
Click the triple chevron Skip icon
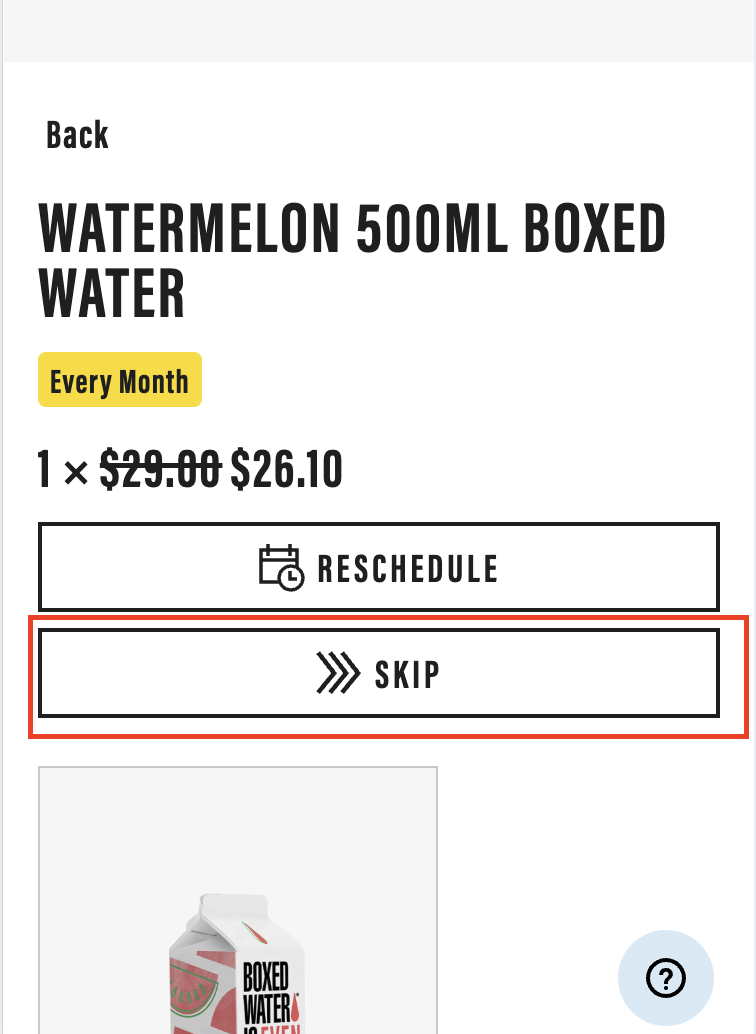(x=338, y=673)
